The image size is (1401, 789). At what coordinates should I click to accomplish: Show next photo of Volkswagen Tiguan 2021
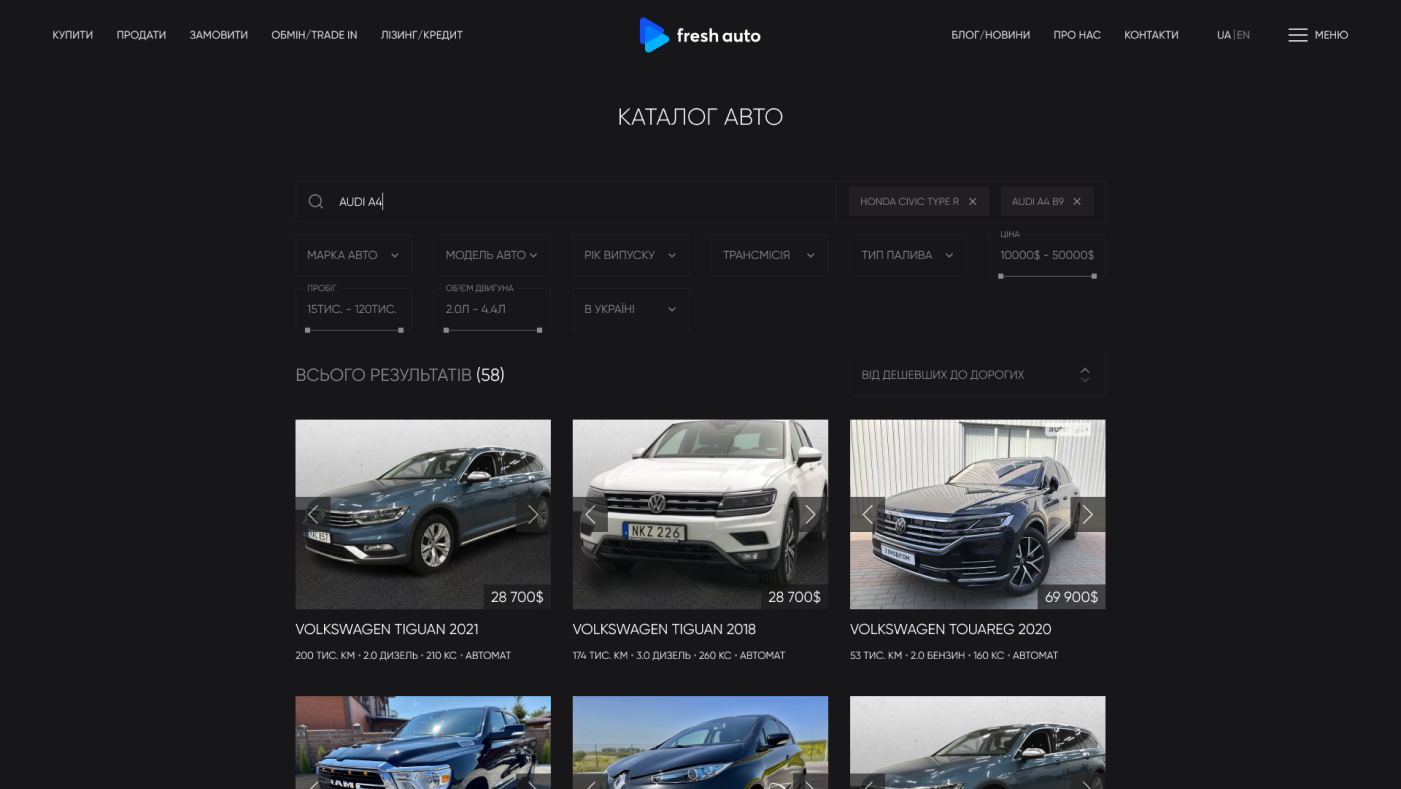[534, 514]
